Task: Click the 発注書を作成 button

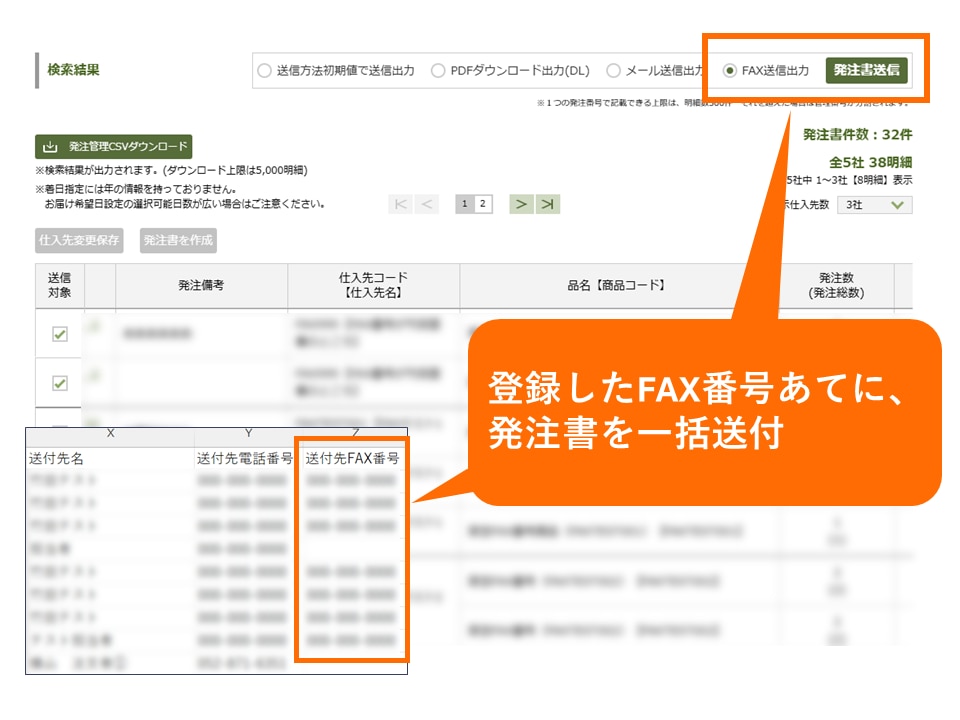Action: [178, 241]
